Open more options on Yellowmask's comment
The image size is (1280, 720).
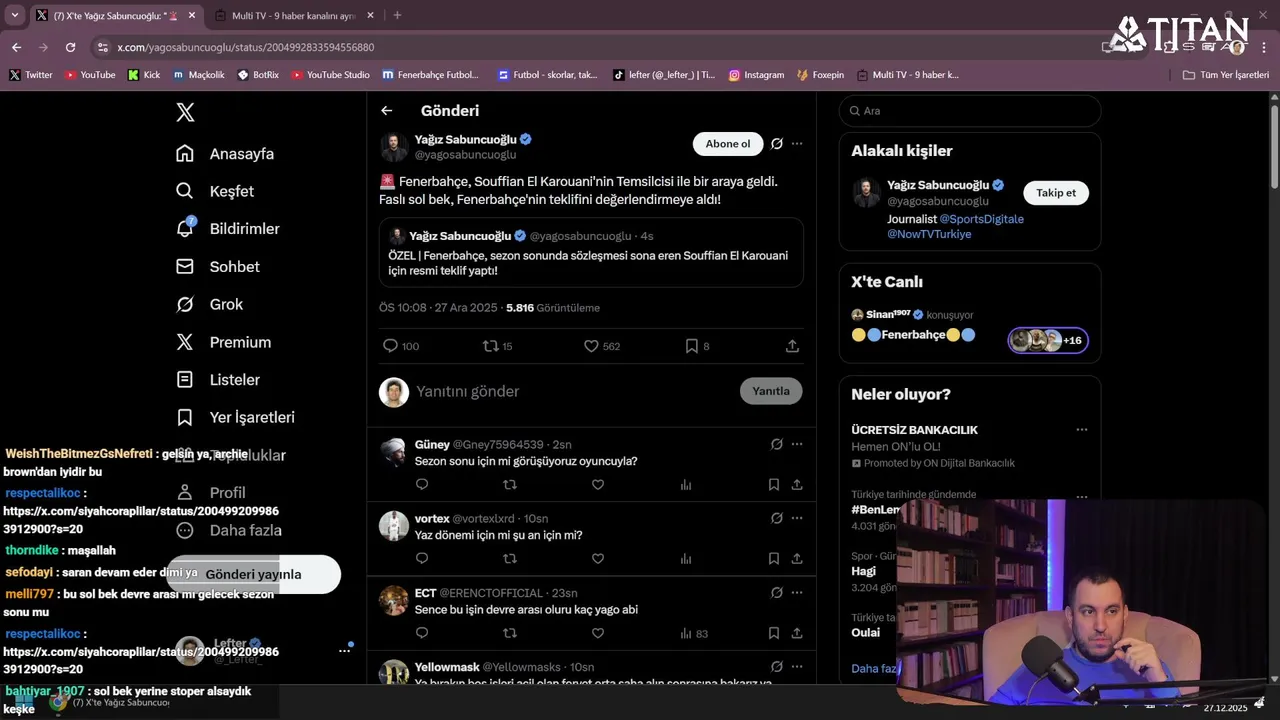(x=797, y=667)
